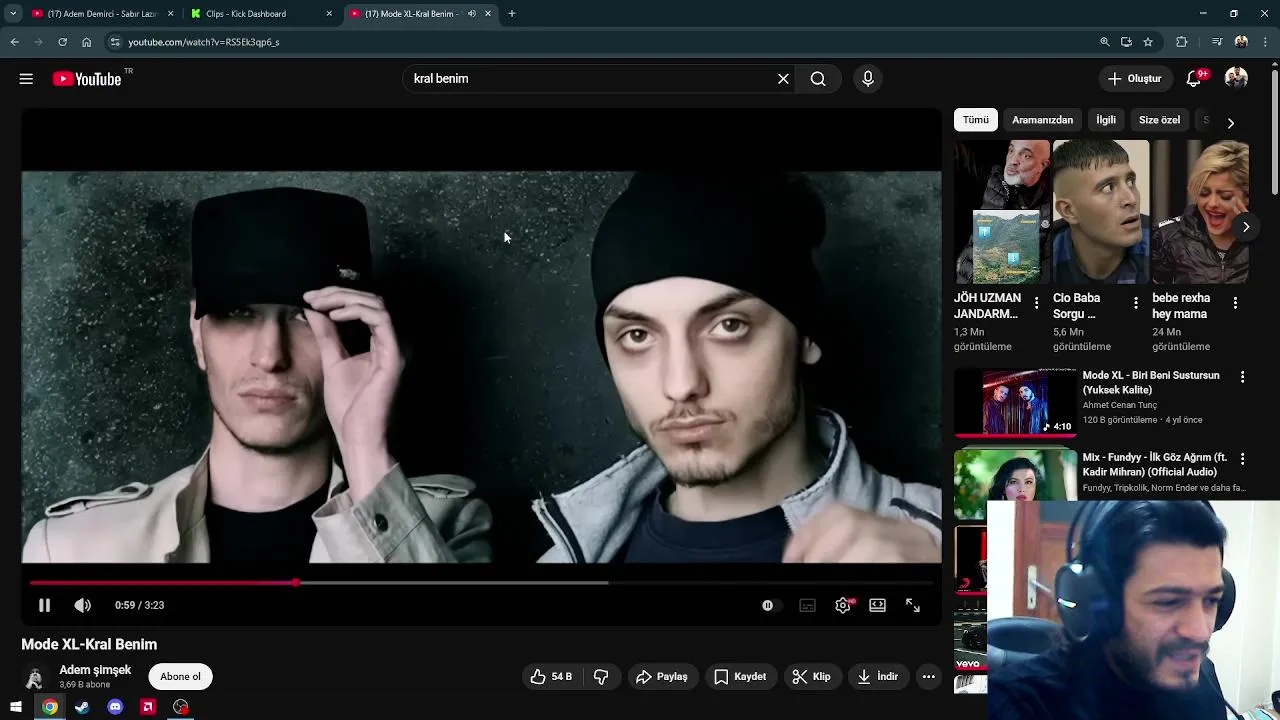Click the address bar URL
The width and height of the screenshot is (1280, 720).
point(204,42)
